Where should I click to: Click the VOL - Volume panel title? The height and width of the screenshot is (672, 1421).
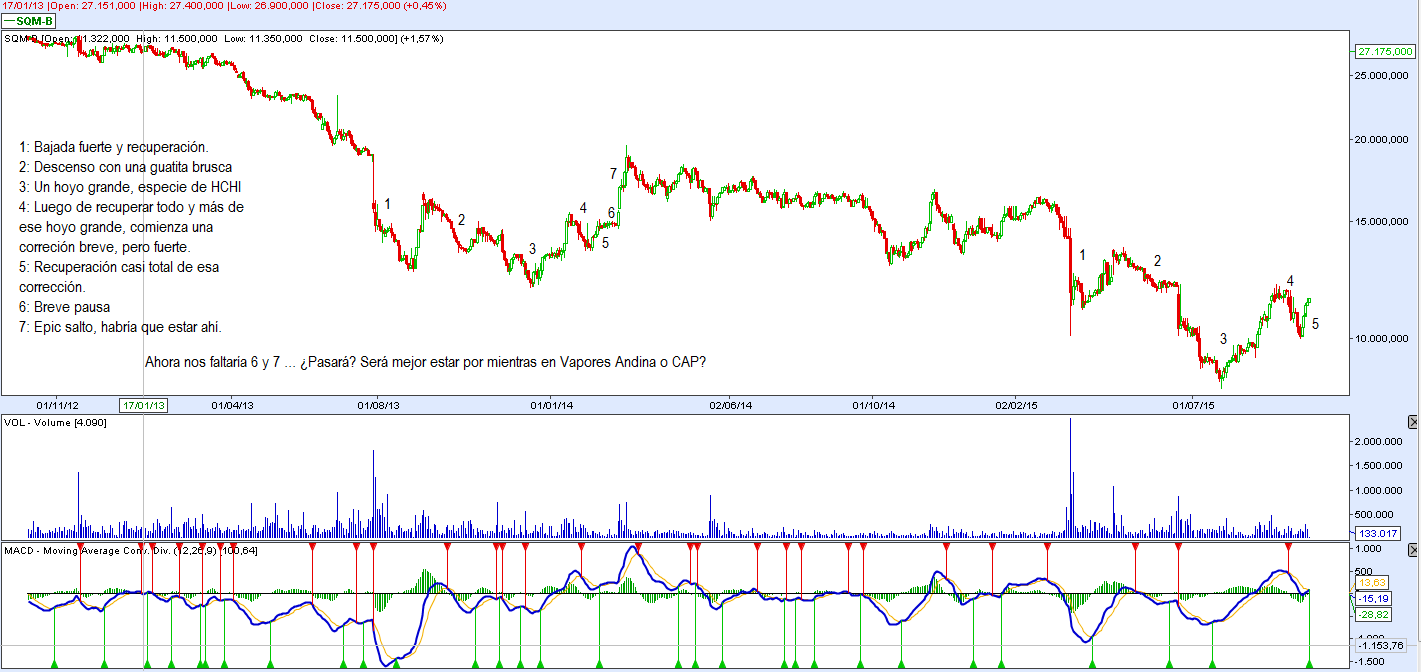tap(55, 423)
